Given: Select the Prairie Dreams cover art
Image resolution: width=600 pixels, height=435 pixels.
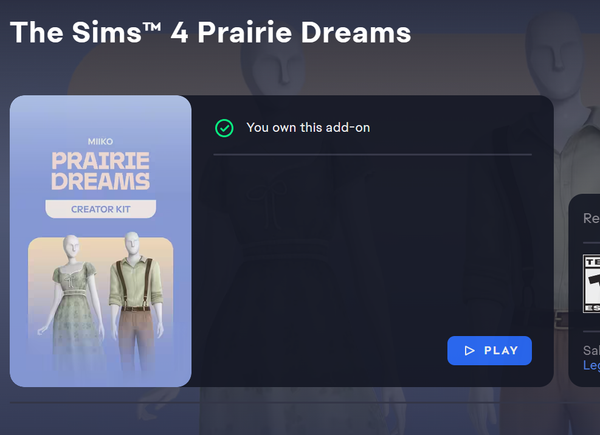Looking at the screenshot, I should pyautogui.click(x=101, y=241).
